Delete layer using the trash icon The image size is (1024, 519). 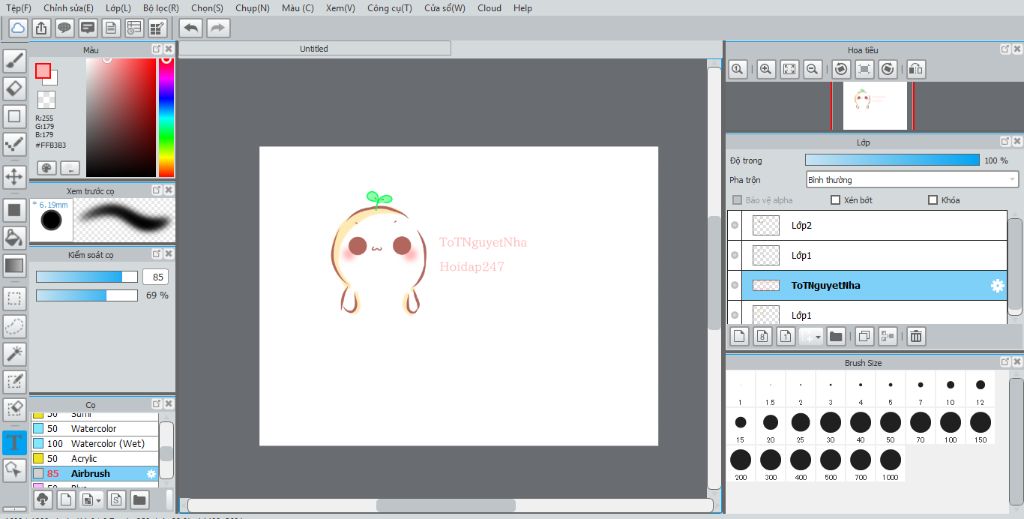[x=916, y=336]
